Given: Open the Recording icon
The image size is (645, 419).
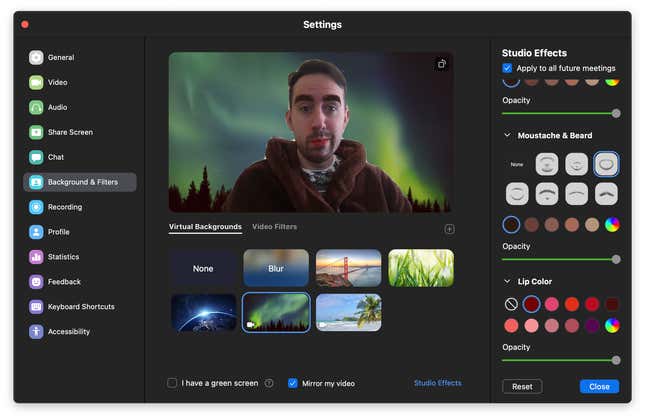Looking at the screenshot, I should [x=36, y=207].
